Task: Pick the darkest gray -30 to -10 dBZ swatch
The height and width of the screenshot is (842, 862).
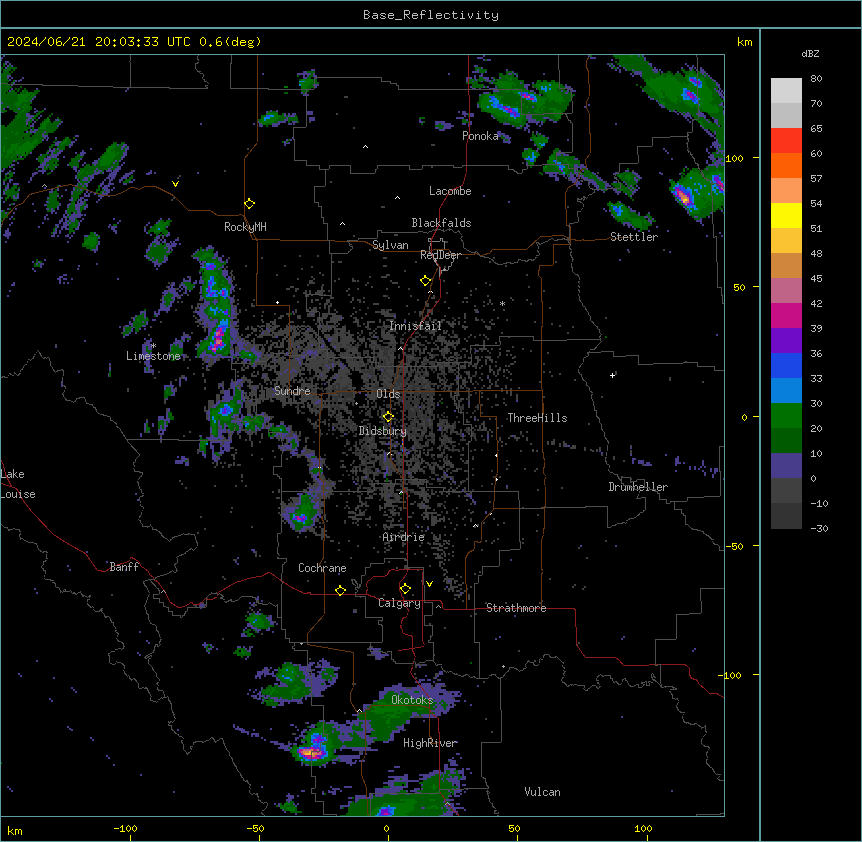Action: click(x=786, y=516)
